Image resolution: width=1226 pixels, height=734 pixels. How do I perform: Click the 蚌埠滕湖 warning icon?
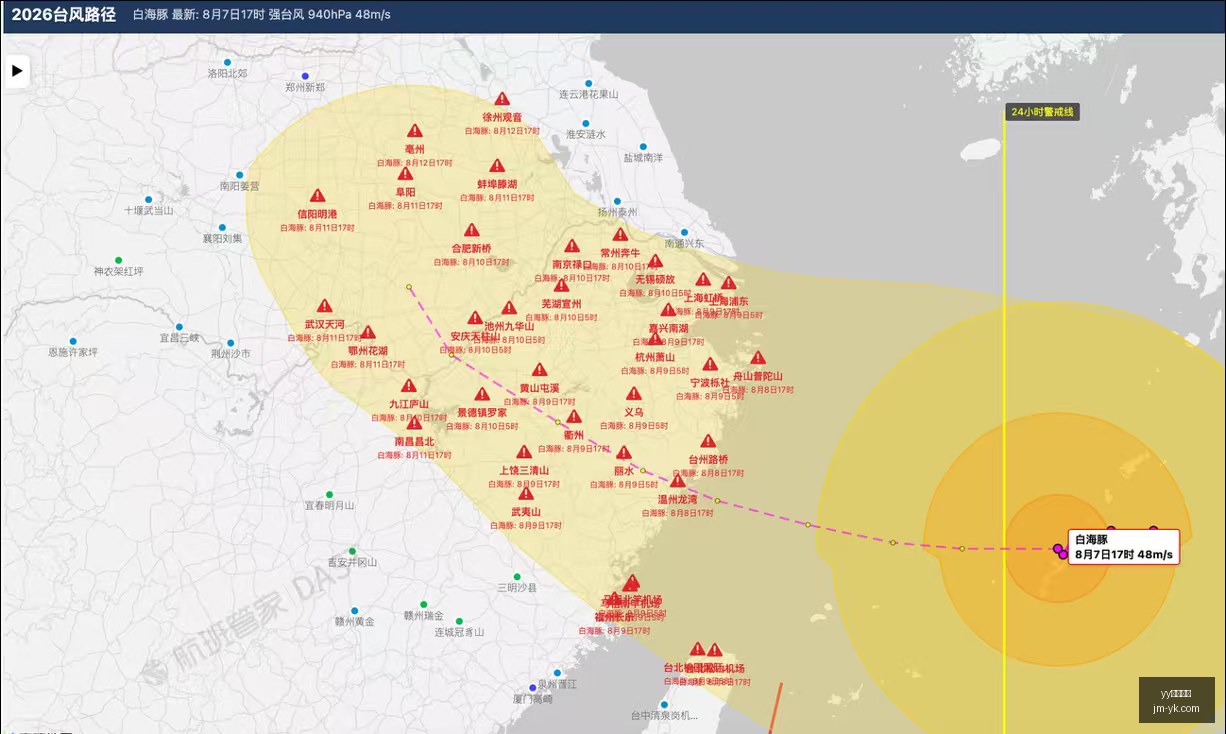pyautogui.click(x=497, y=166)
